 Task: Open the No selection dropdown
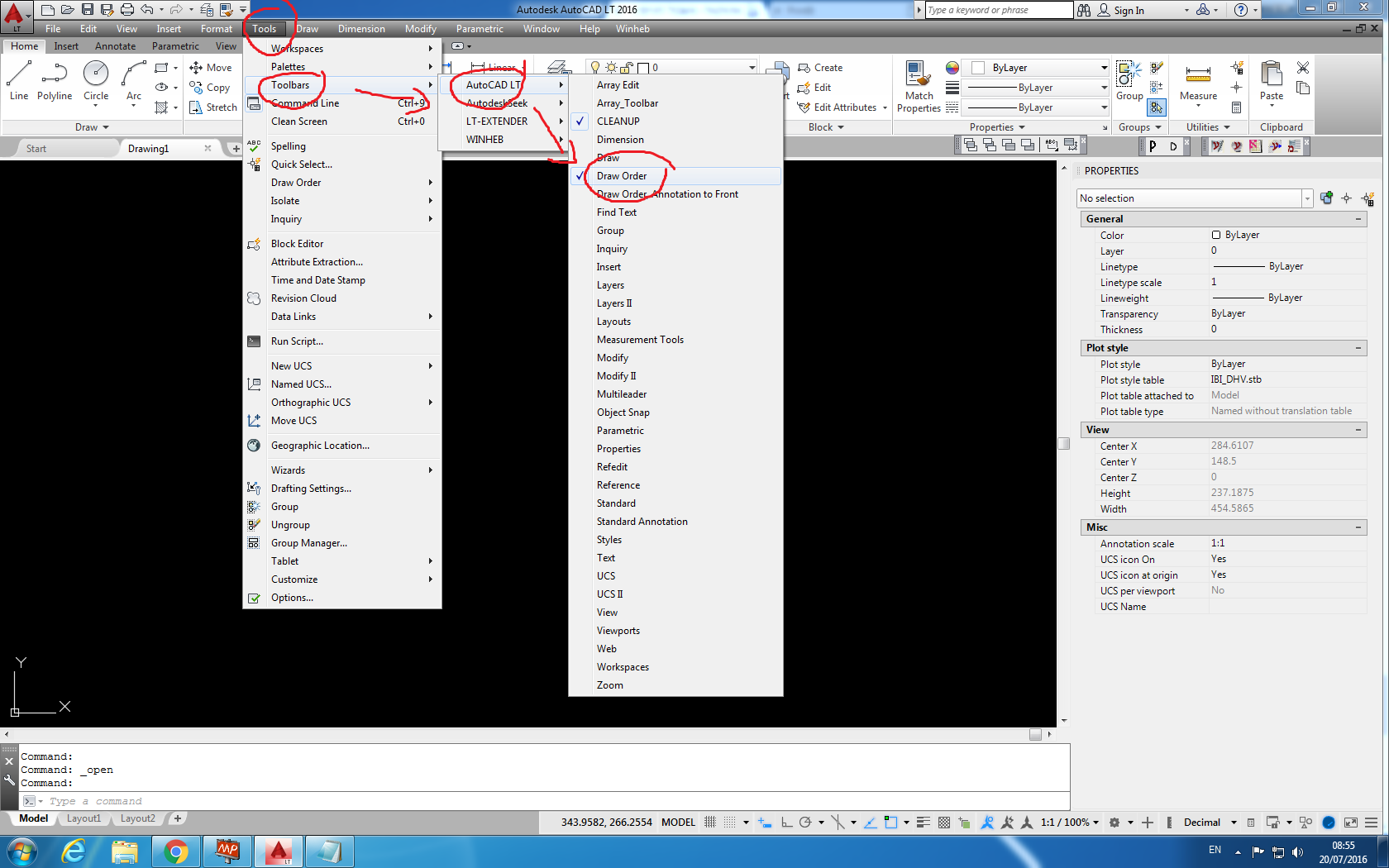(1195, 198)
